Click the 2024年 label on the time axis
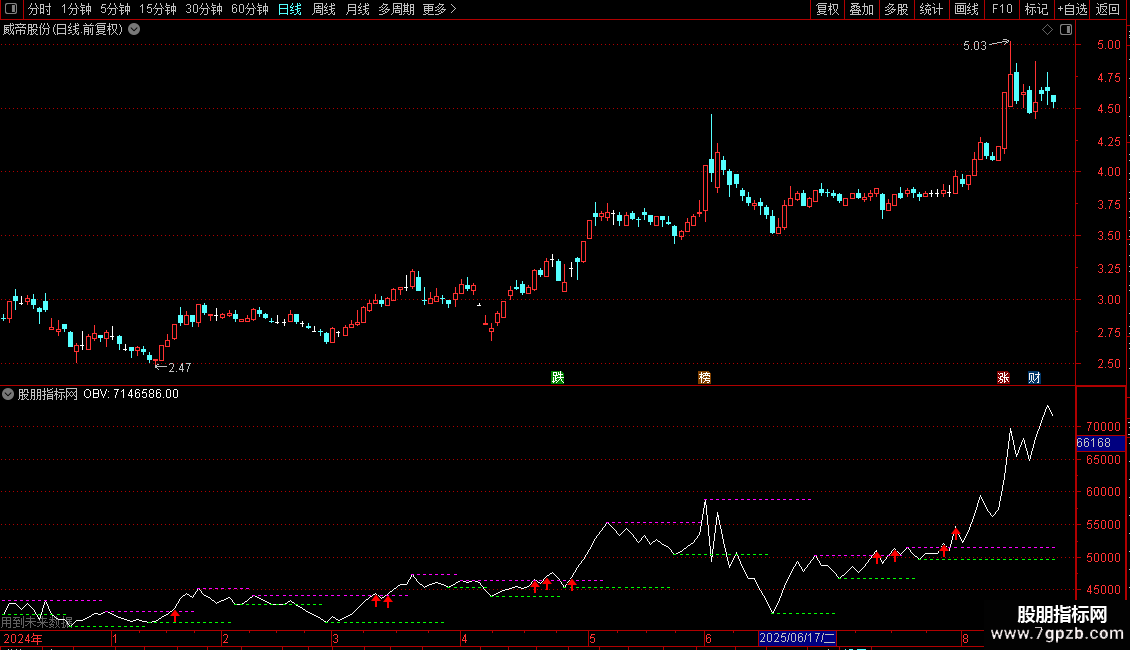1130x650 pixels. click(23, 638)
